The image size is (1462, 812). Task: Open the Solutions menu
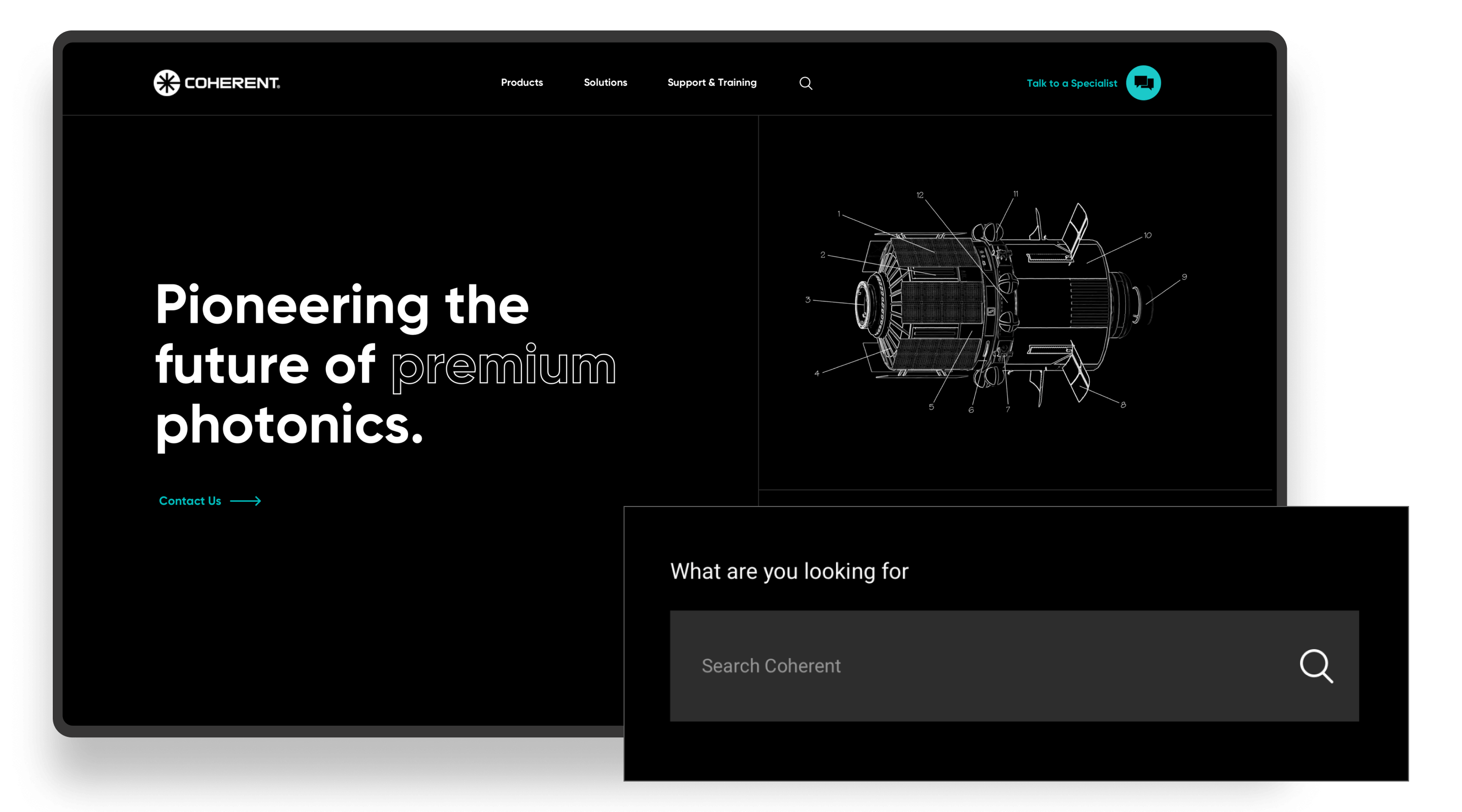point(605,83)
